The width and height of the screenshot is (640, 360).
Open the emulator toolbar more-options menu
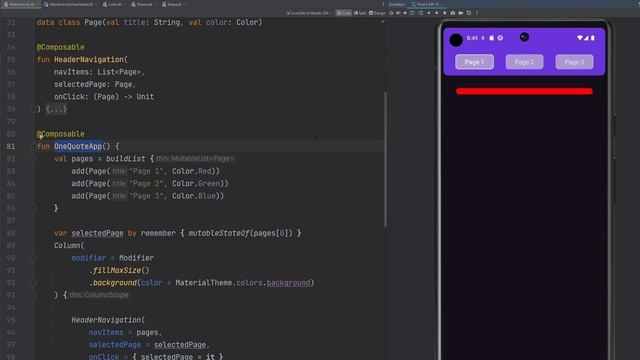[x=477, y=13]
